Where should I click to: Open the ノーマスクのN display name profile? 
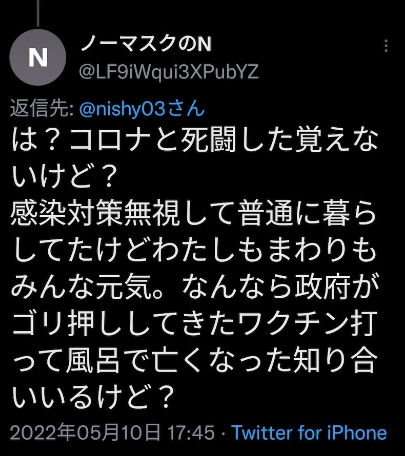coord(146,44)
